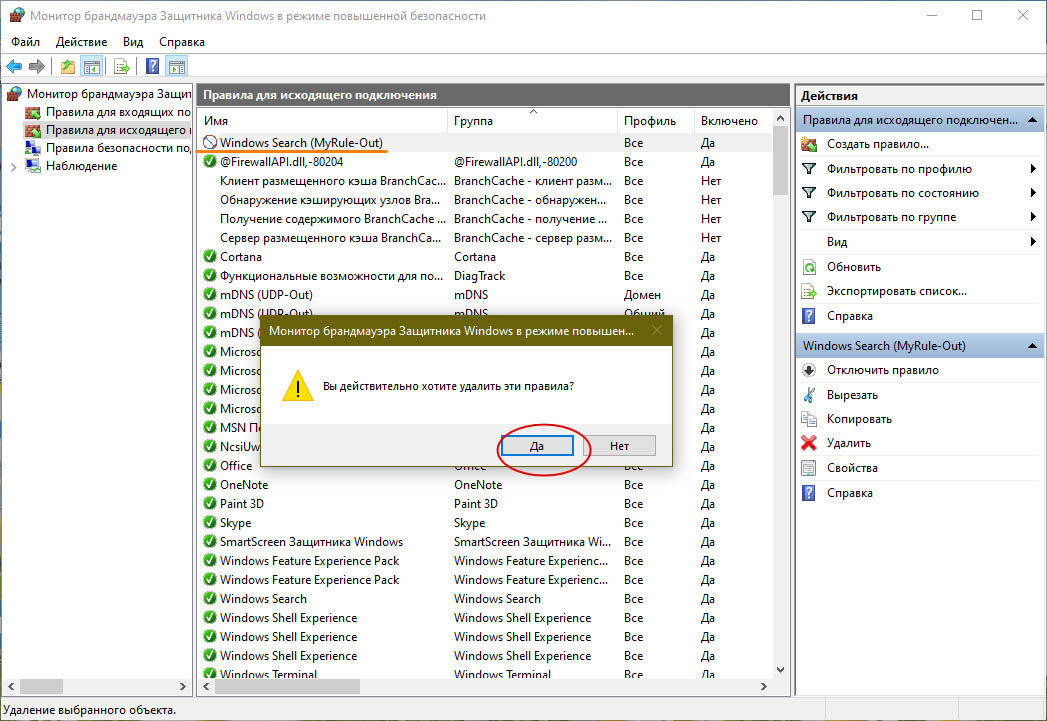Click the Up One Level folder icon
Image resolution: width=1047 pixels, height=721 pixels.
click(x=67, y=67)
